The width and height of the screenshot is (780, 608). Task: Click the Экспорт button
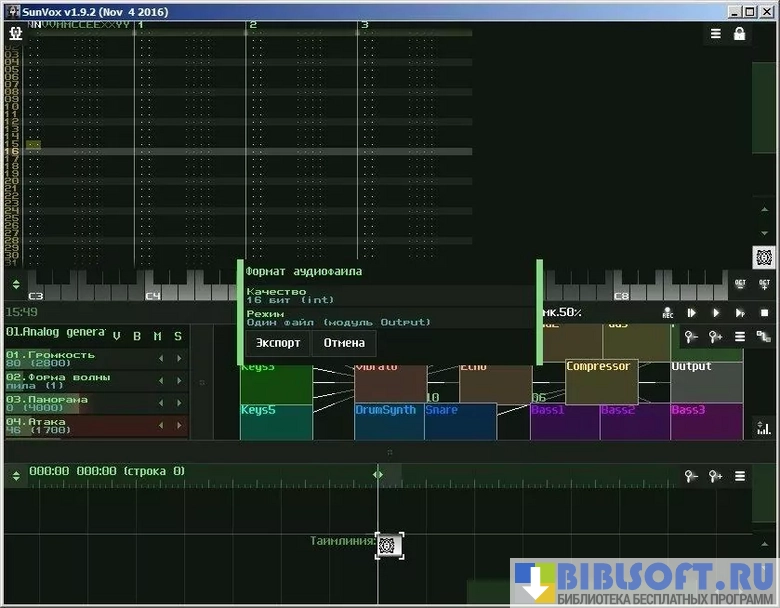[278, 343]
